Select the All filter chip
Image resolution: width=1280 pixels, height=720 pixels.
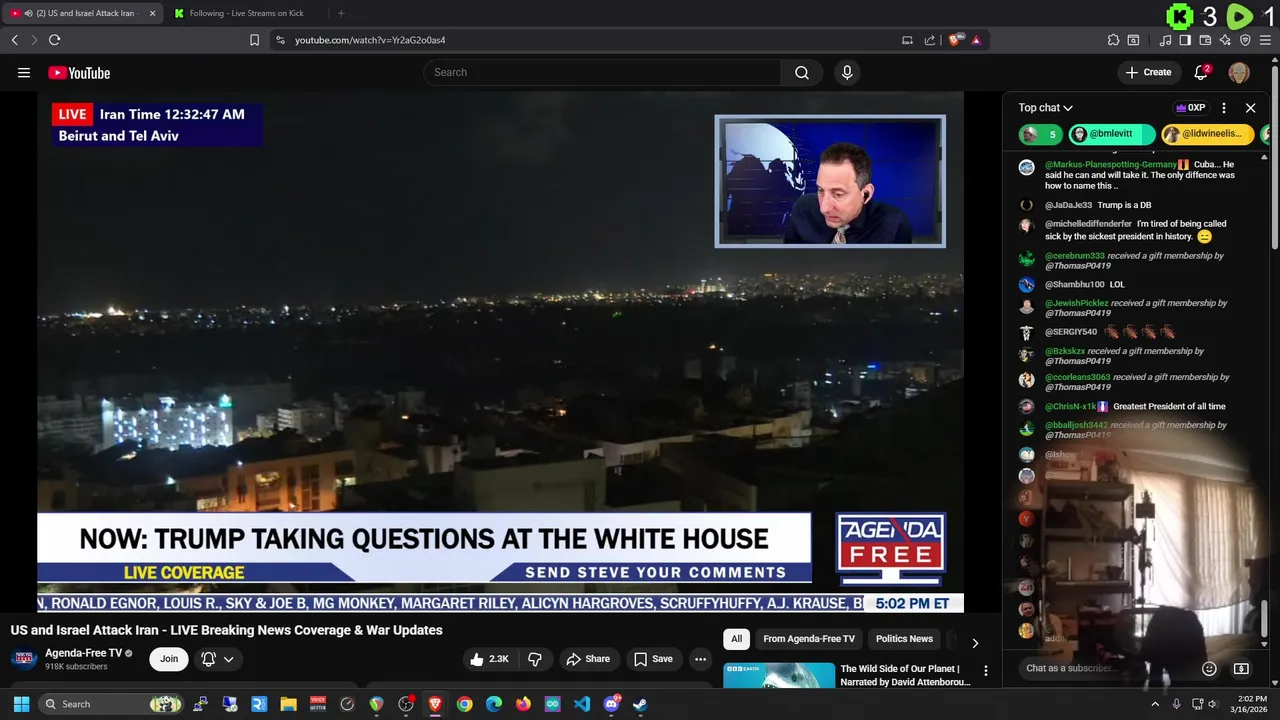(736, 639)
